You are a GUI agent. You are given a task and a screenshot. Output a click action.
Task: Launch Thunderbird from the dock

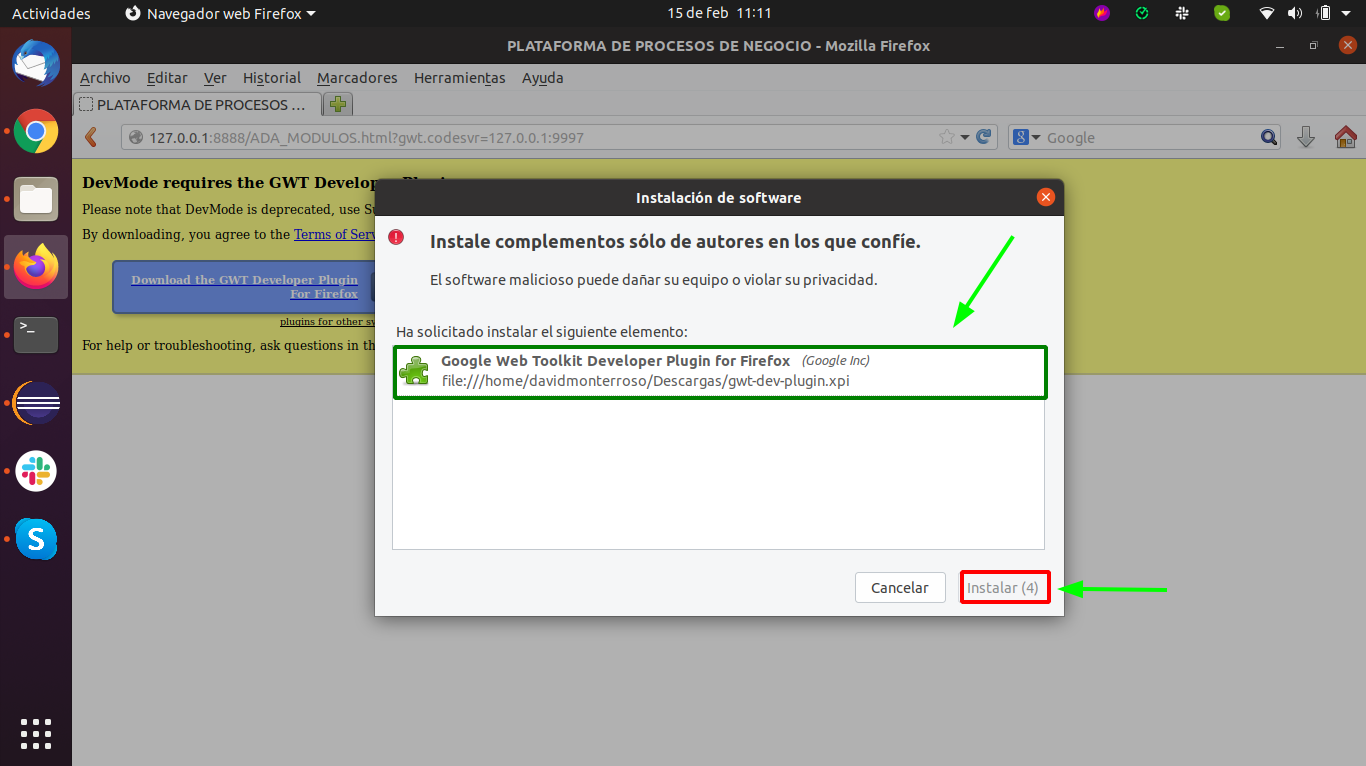click(36, 63)
